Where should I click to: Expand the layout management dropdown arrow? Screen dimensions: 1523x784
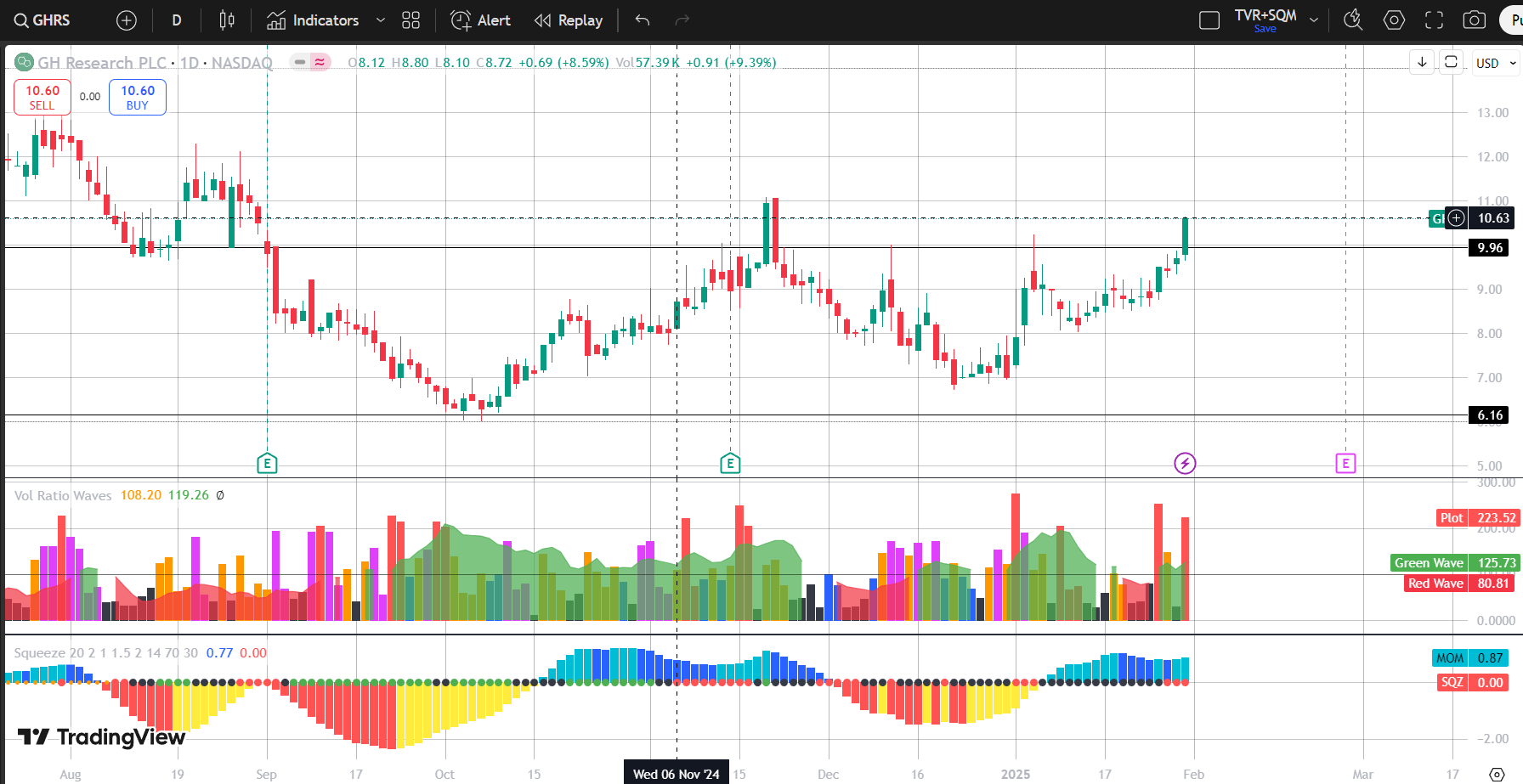click(1314, 20)
